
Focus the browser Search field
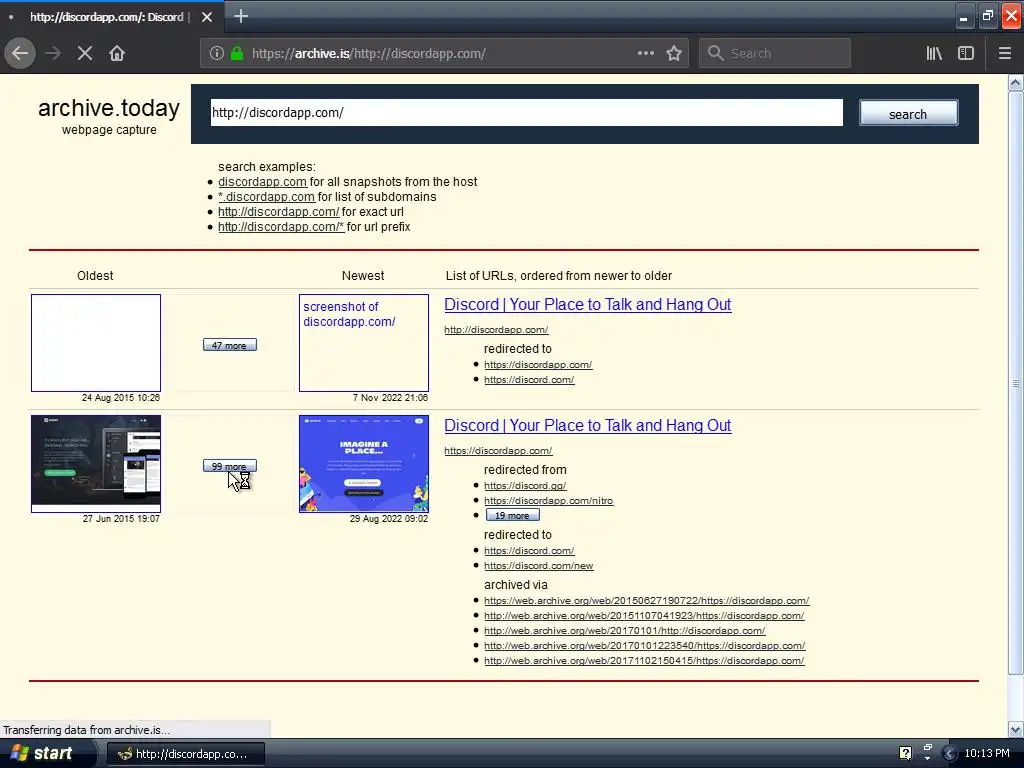click(x=775, y=54)
